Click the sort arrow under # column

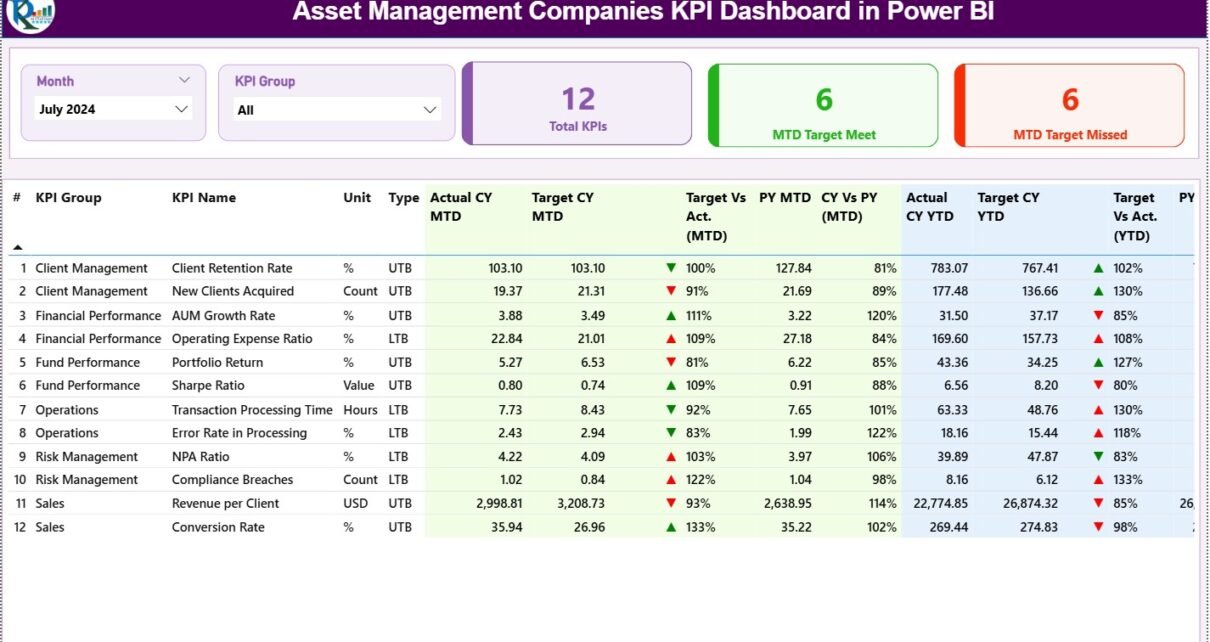(x=17, y=247)
